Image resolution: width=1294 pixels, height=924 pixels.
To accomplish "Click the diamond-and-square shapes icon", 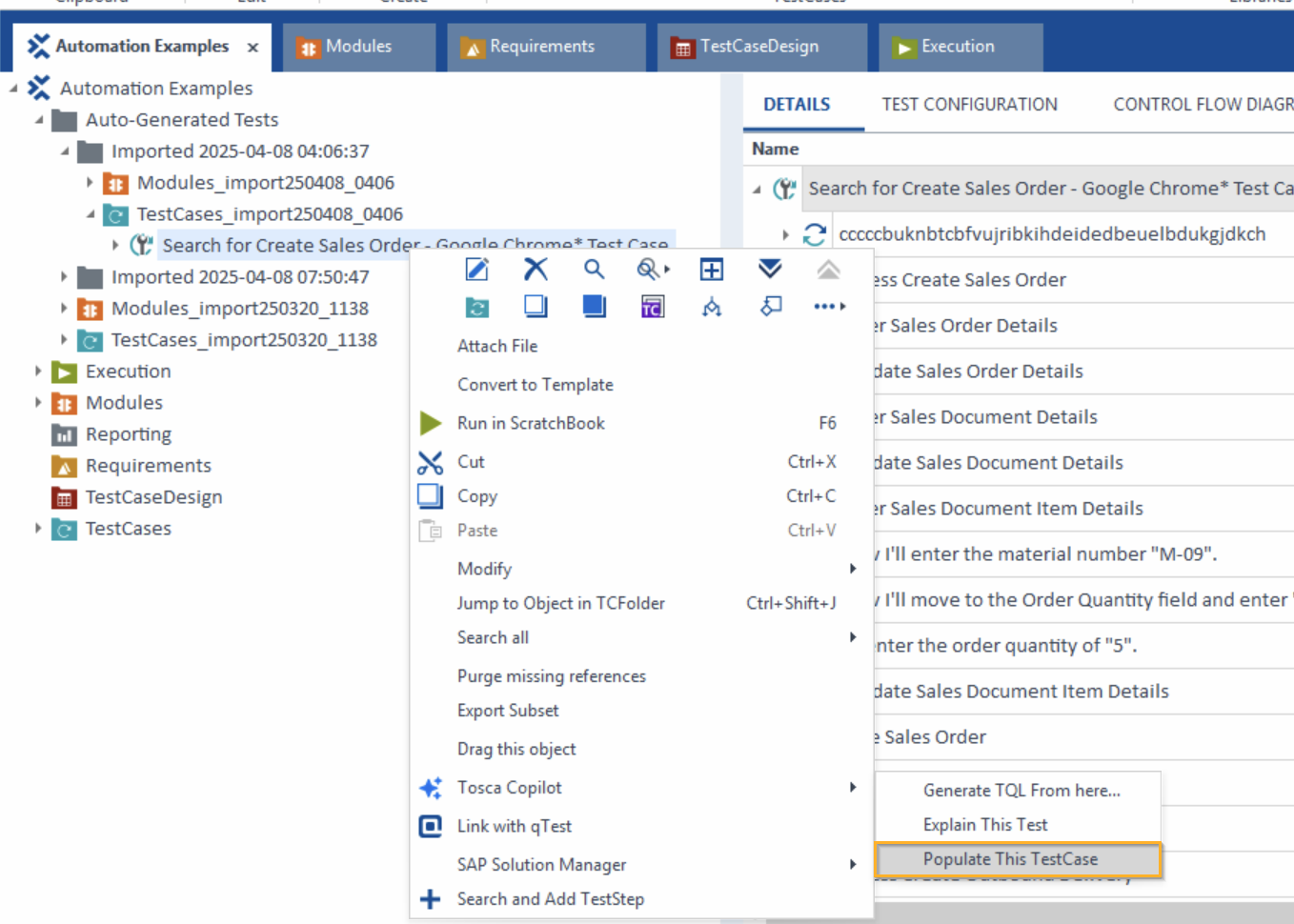I will pyautogui.click(x=770, y=307).
